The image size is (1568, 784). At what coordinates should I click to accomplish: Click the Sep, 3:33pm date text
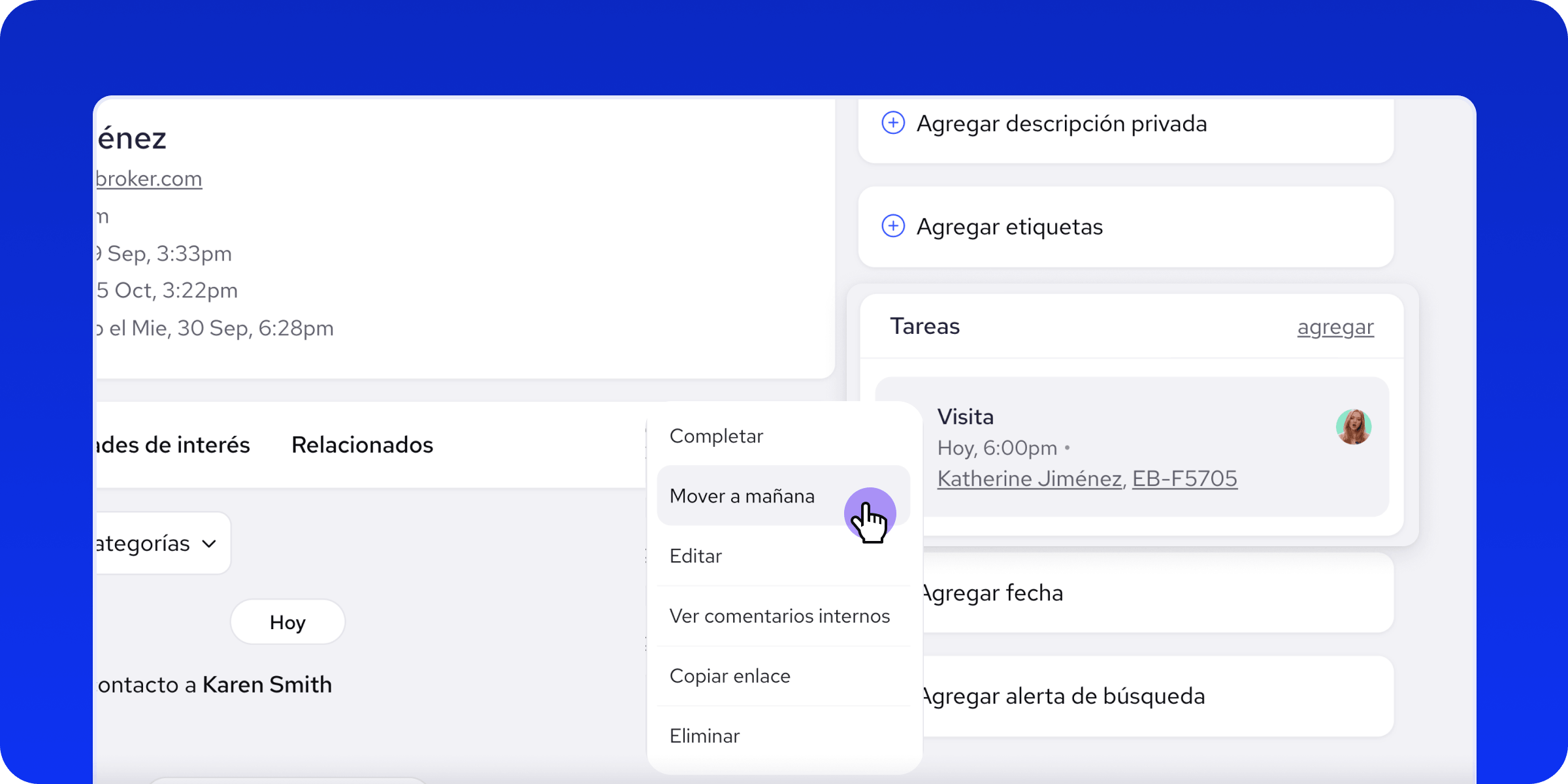point(169,253)
